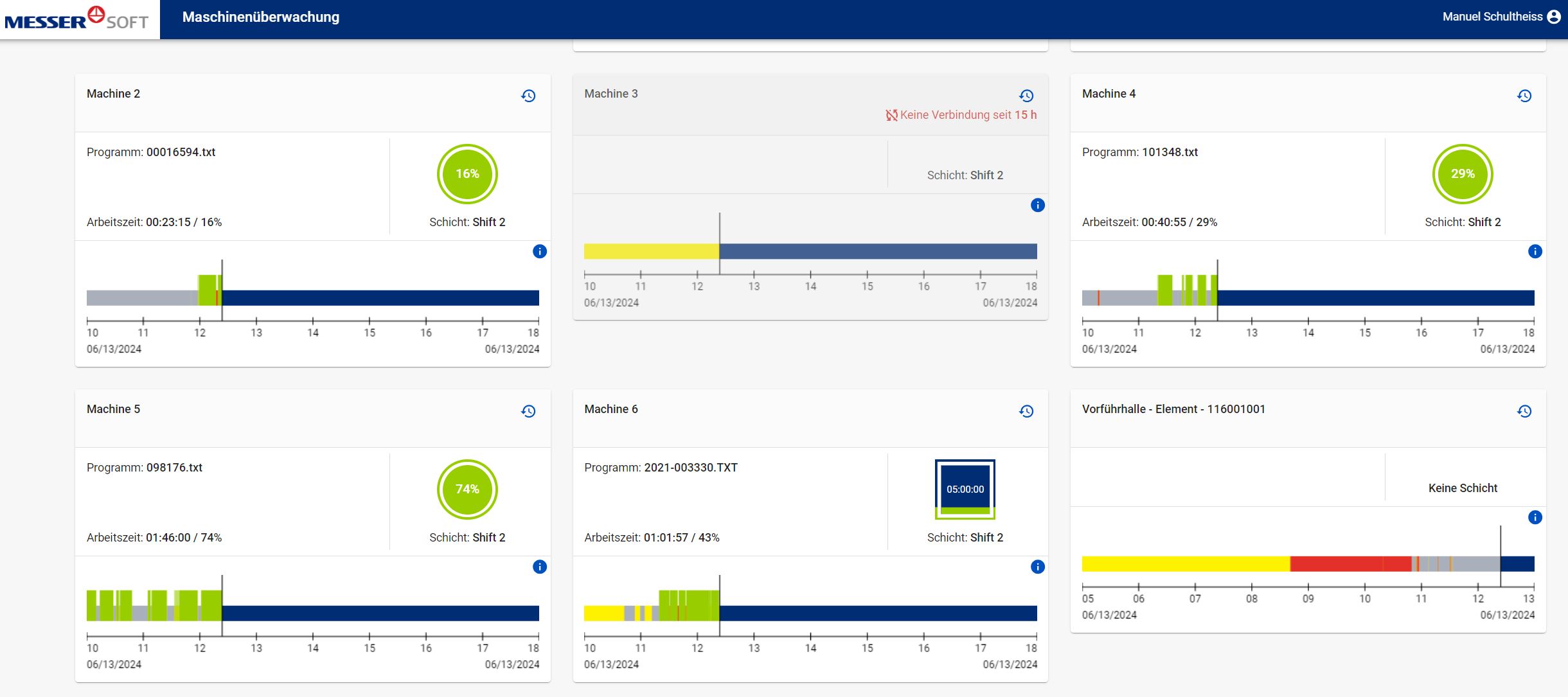Open the history view for Machine 5

(x=528, y=410)
